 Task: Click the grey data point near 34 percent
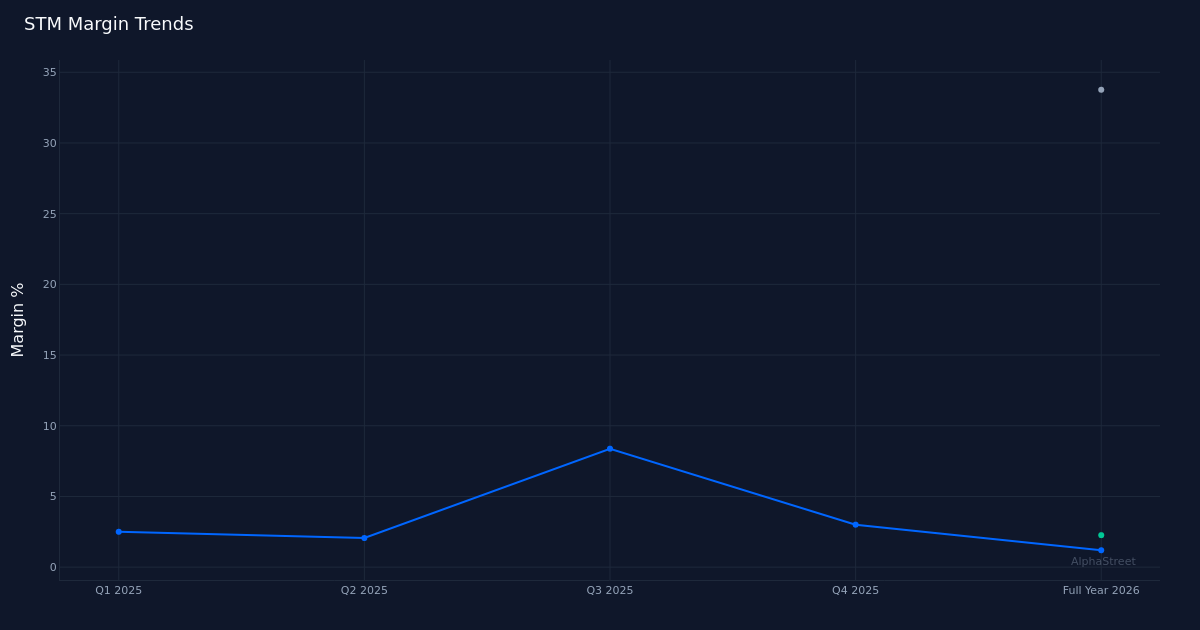pos(1101,90)
